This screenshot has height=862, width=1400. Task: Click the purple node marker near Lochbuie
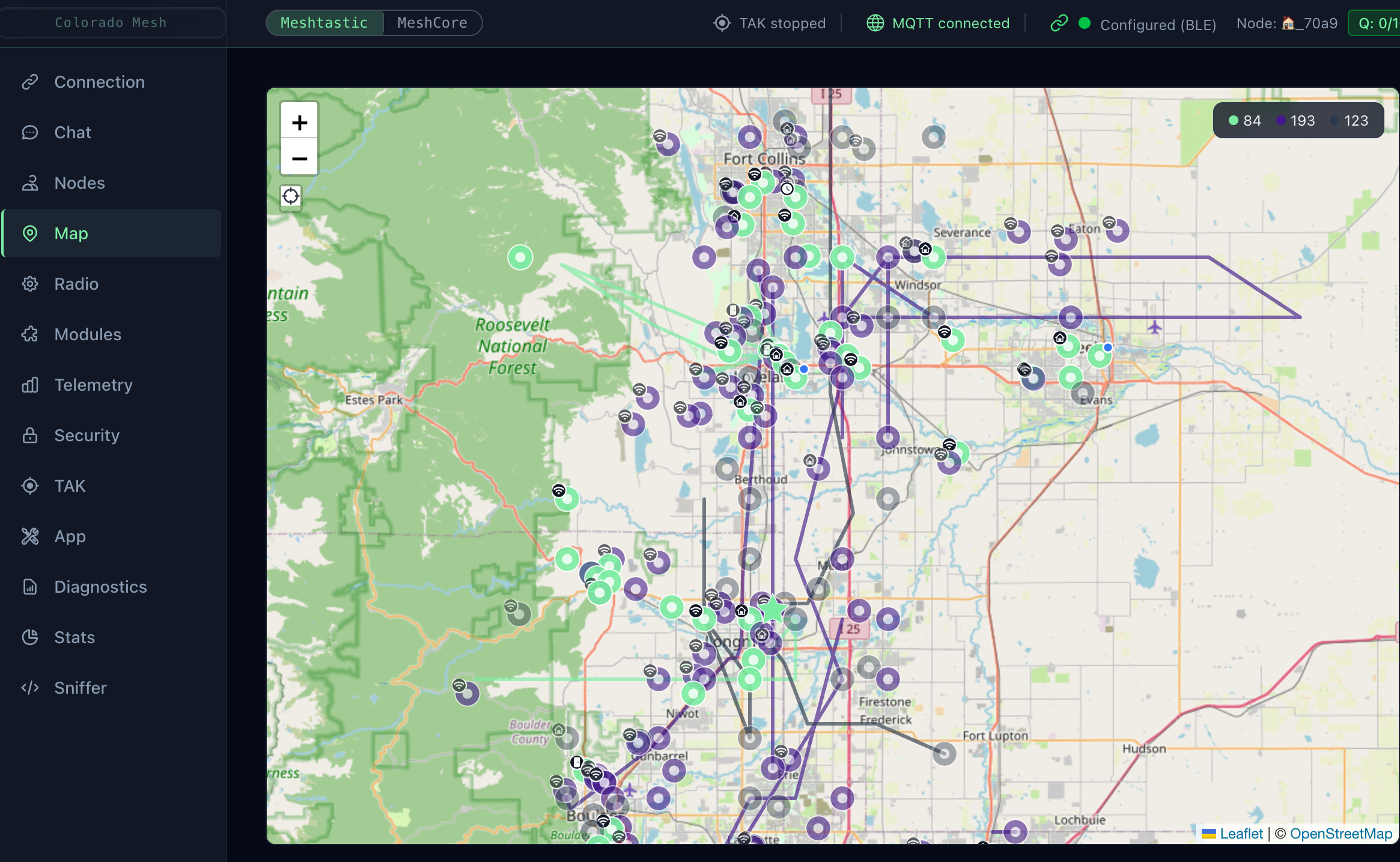pos(1015,832)
